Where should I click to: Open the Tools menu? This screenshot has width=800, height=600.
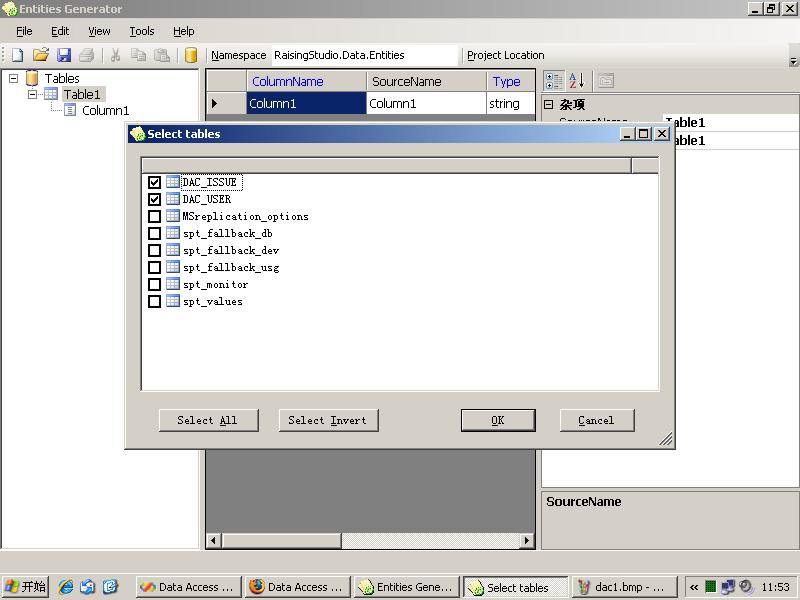(x=141, y=31)
